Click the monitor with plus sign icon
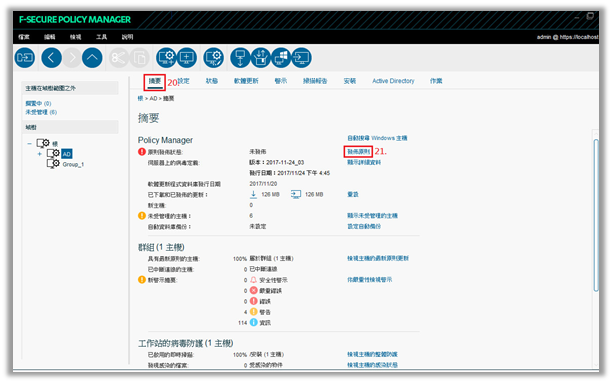The image size is (612, 383). (x=187, y=58)
